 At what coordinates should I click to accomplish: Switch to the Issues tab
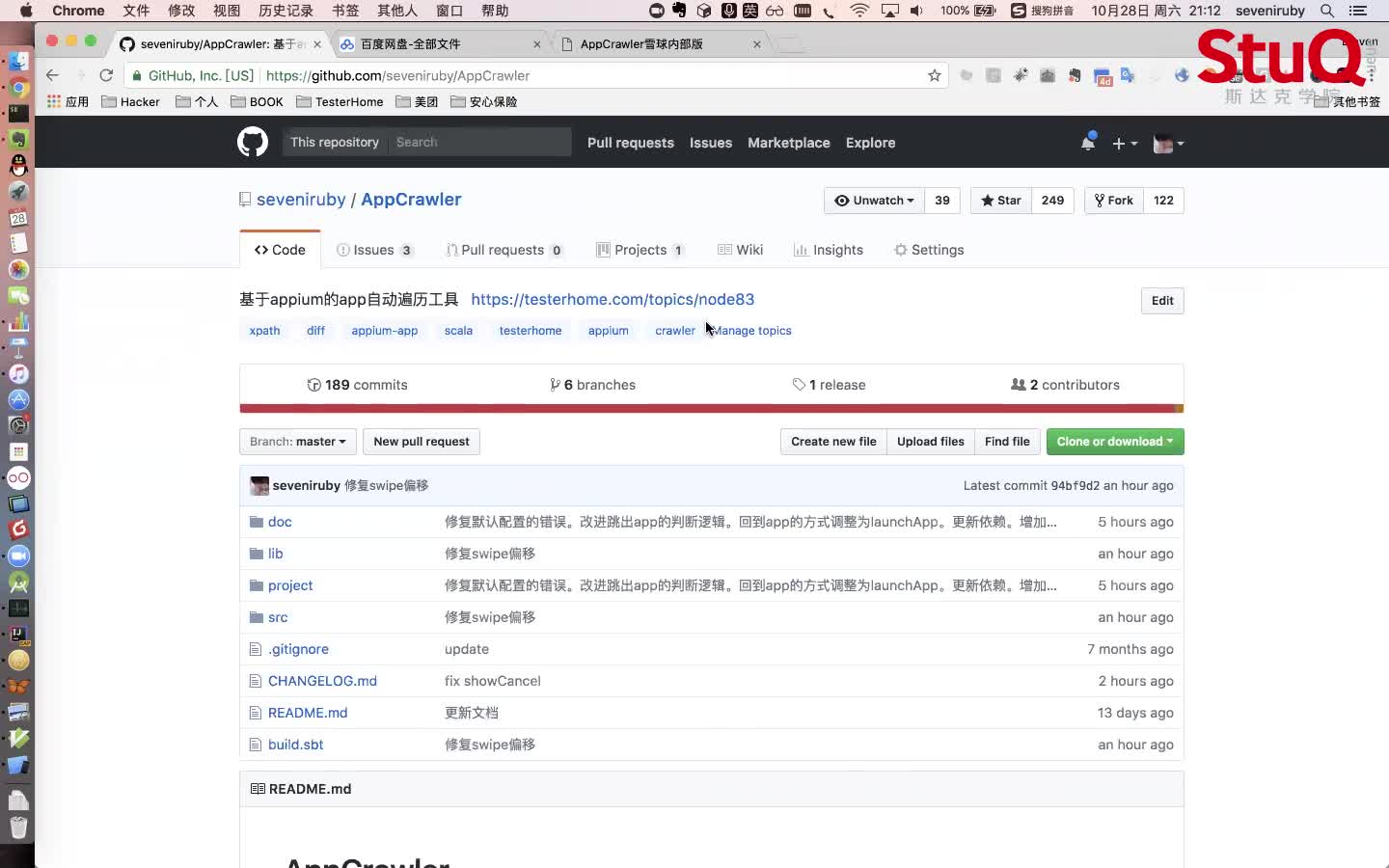tap(374, 250)
